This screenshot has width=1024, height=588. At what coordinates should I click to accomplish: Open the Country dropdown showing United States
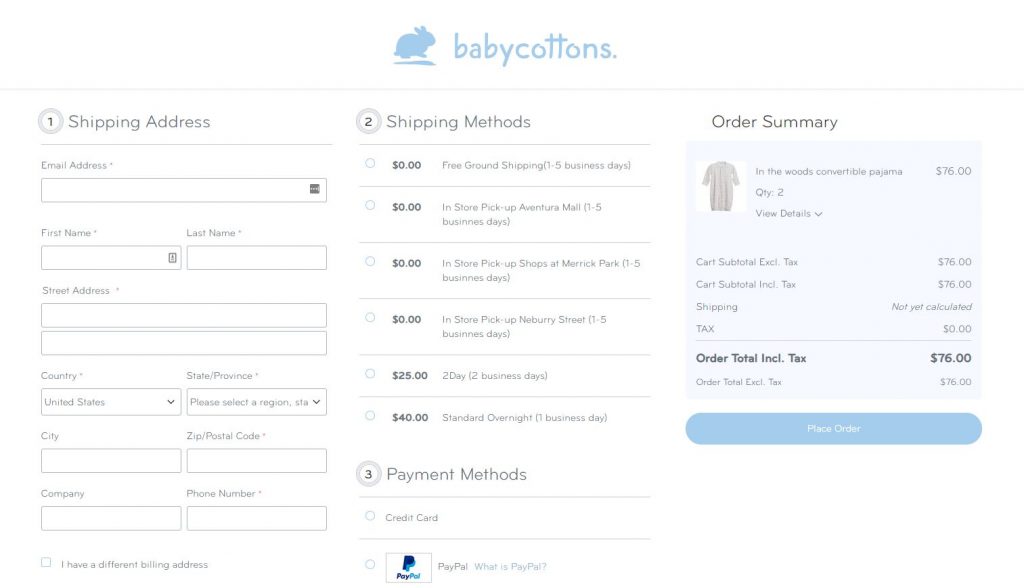click(x=111, y=402)
